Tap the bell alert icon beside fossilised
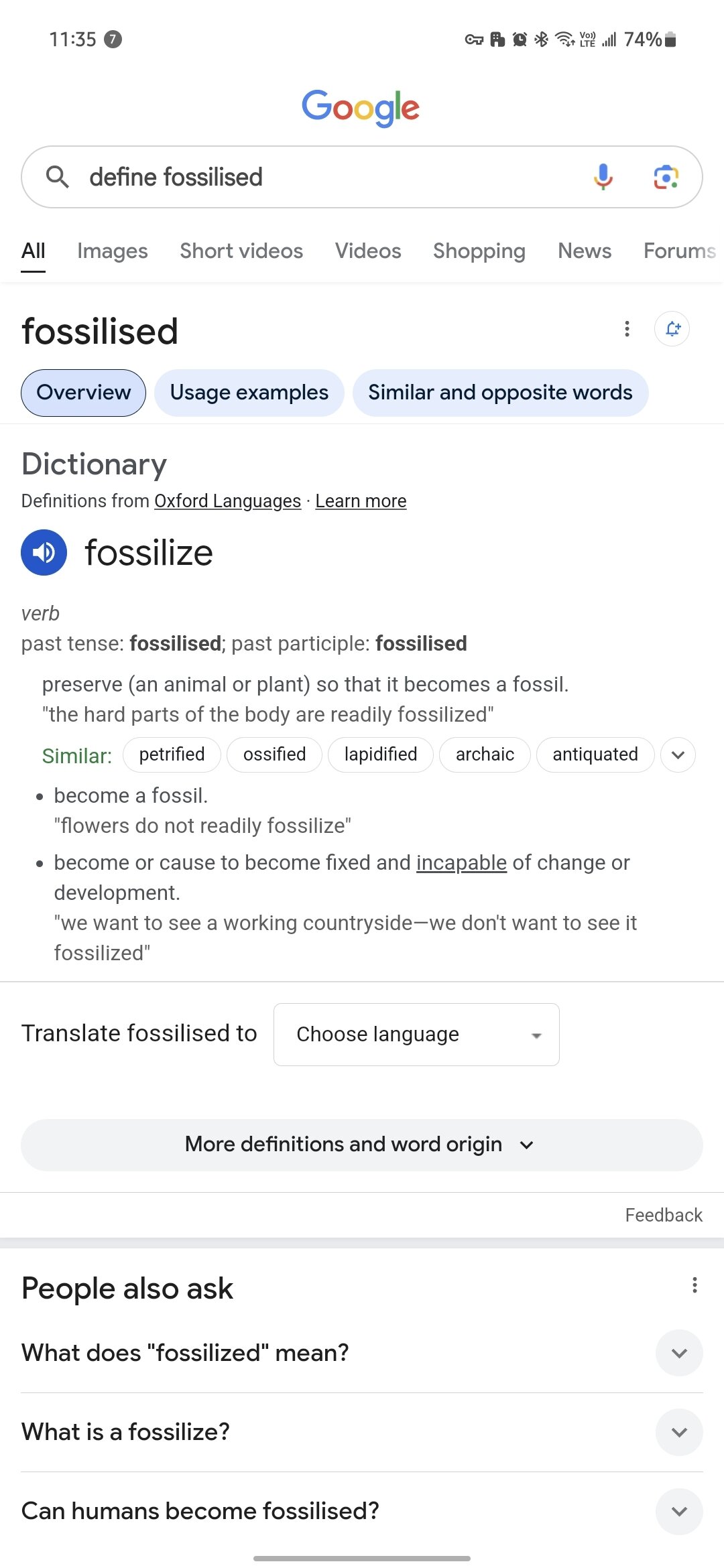Screen dimensions: 724x1568 [x=672, y=329]
